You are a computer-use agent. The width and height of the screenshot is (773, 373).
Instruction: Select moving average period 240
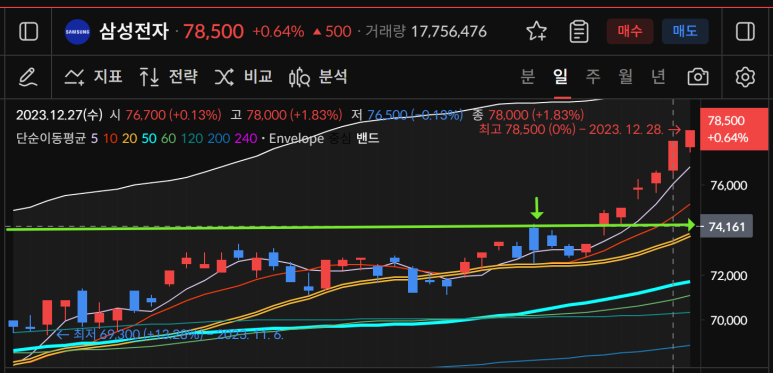(x=245, y=138)
